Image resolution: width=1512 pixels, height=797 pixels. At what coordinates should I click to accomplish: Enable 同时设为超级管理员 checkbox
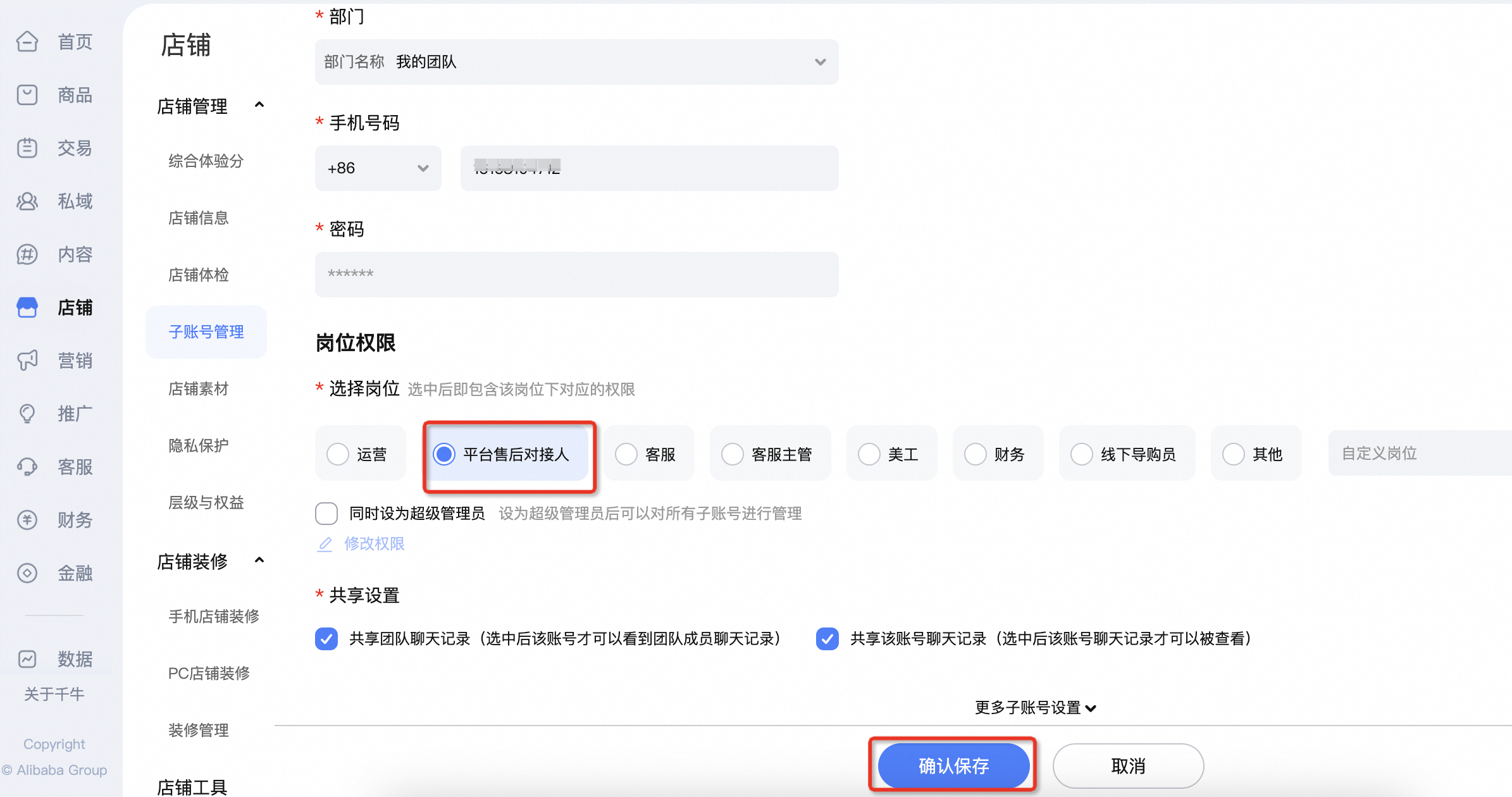click(x=326, y=514)
